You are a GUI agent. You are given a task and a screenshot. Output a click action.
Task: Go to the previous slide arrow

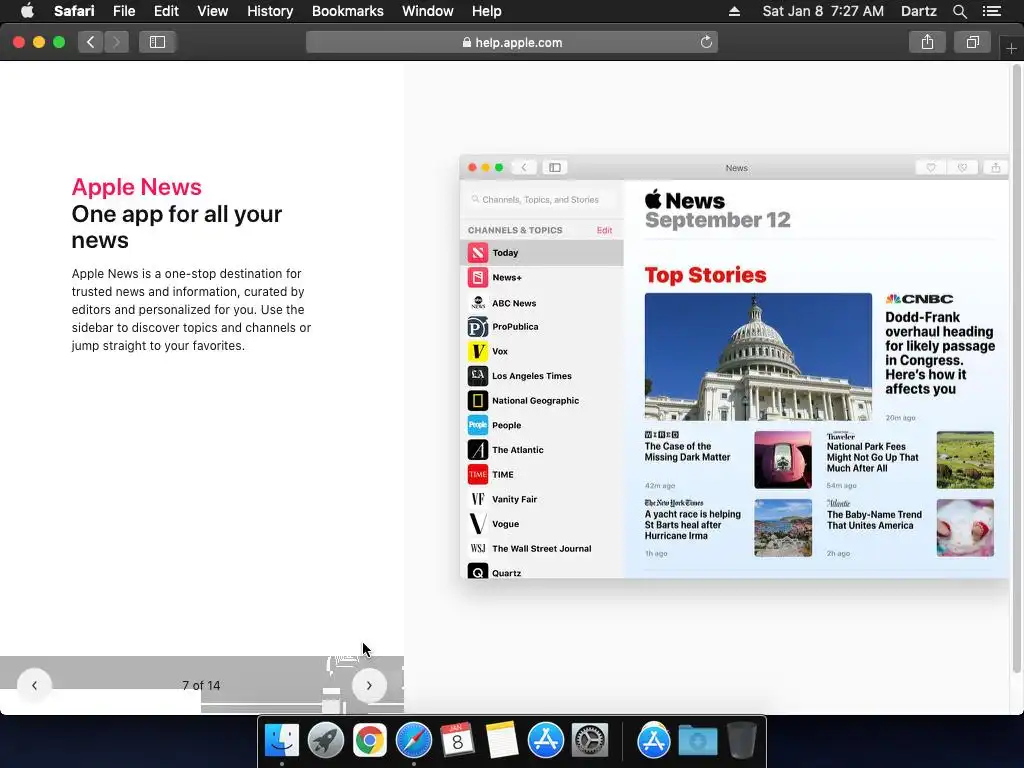[34, 685]
